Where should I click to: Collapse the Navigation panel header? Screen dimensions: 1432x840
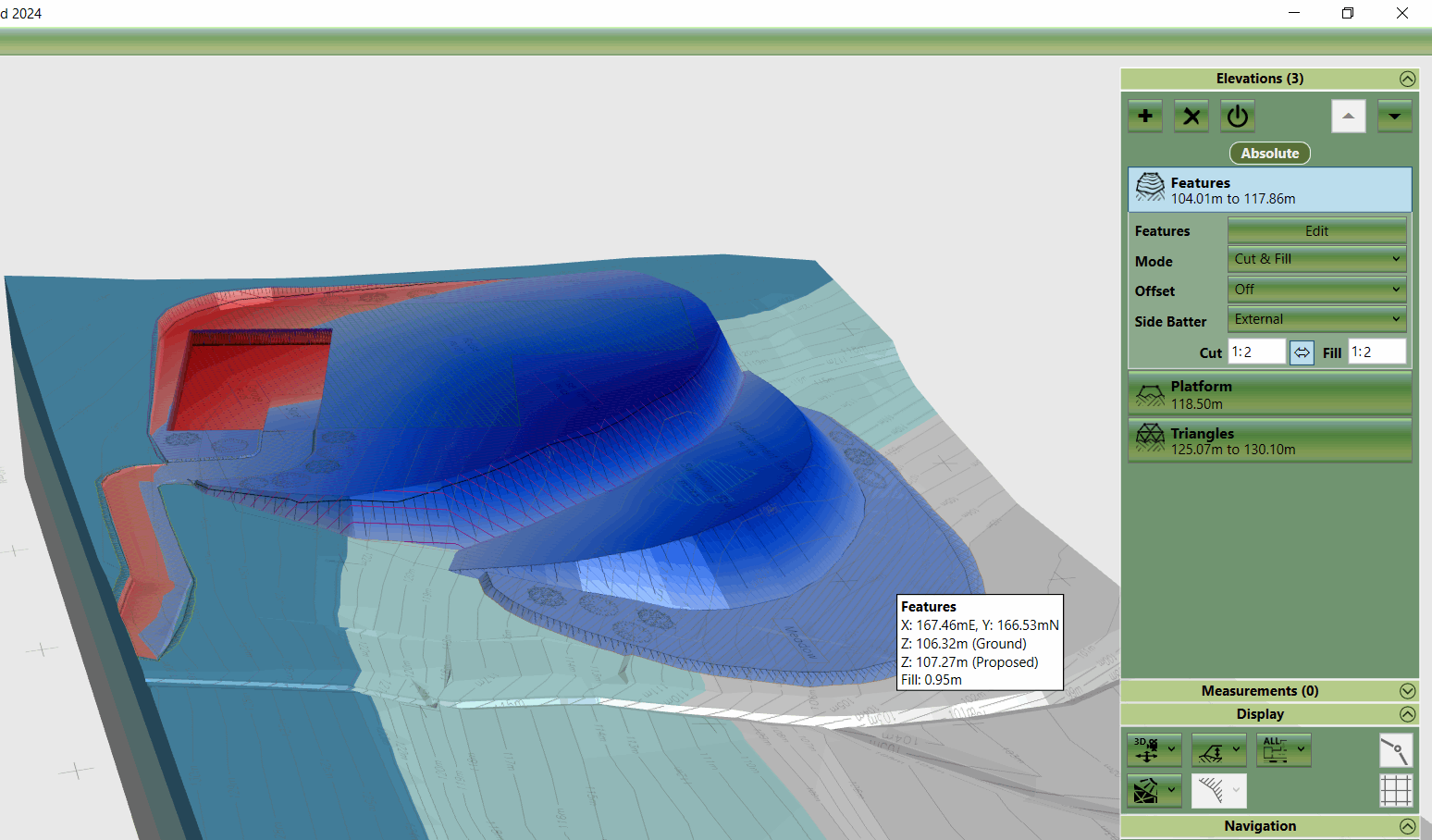(1407, 826)
